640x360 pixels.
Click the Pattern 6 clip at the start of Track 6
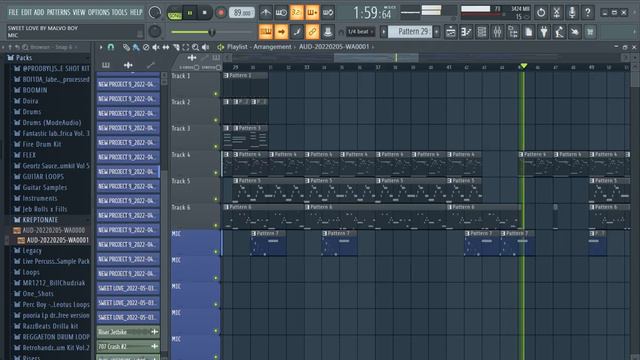[x=263, y=216]
